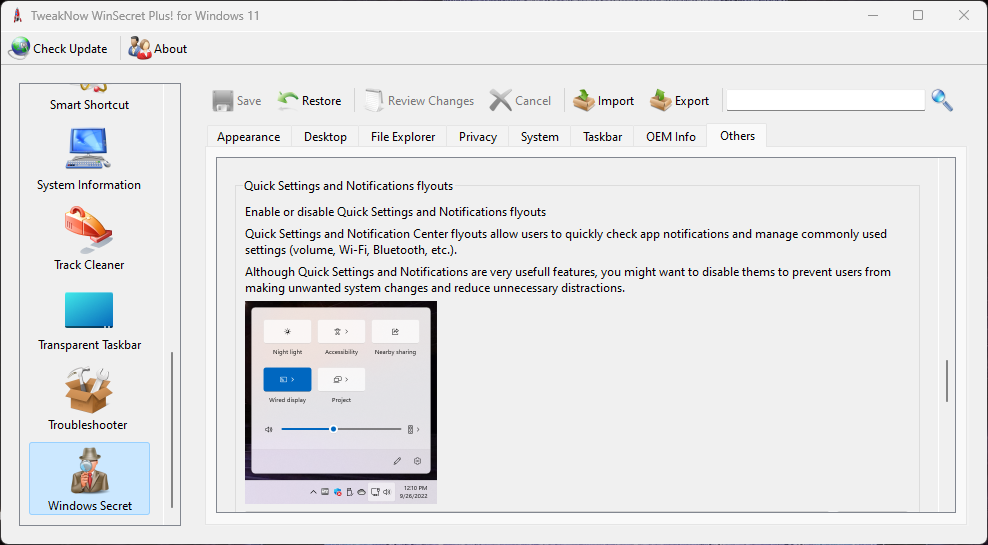Open the System Information sidebar icon
Screen dimensions: 988x545
[x=88, y=149]
